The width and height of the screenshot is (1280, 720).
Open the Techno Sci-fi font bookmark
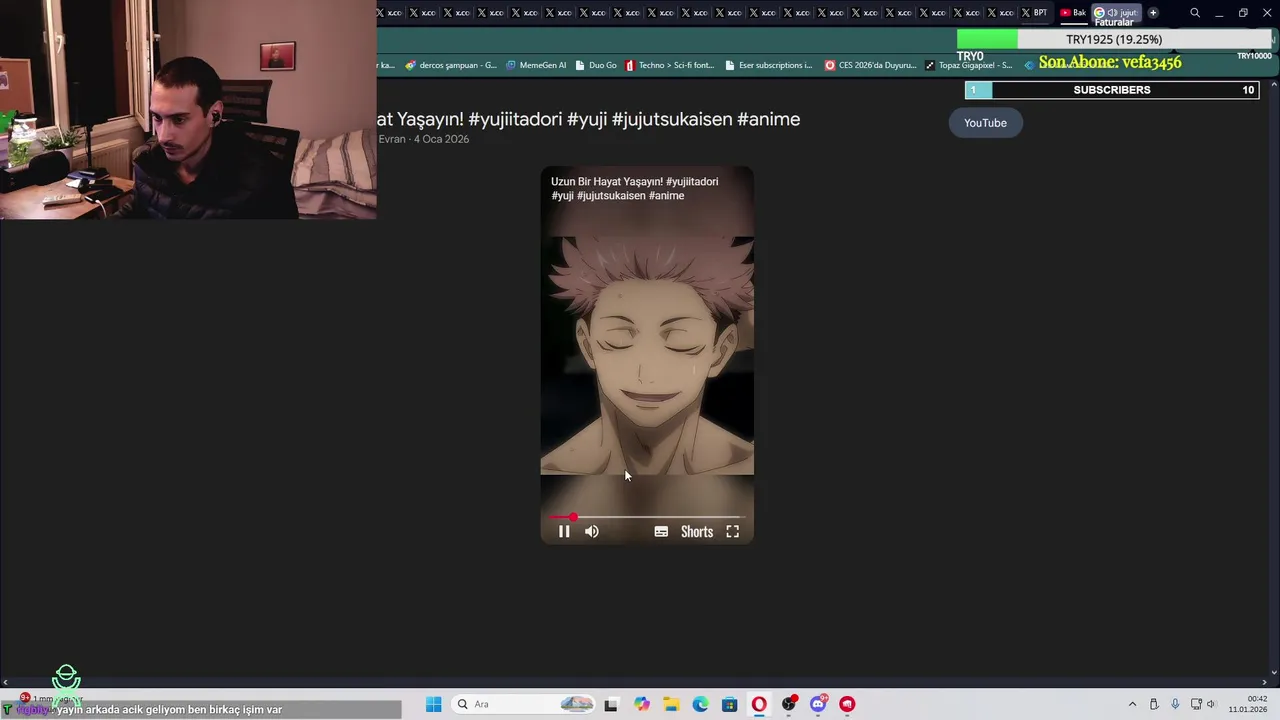[670, 65]
